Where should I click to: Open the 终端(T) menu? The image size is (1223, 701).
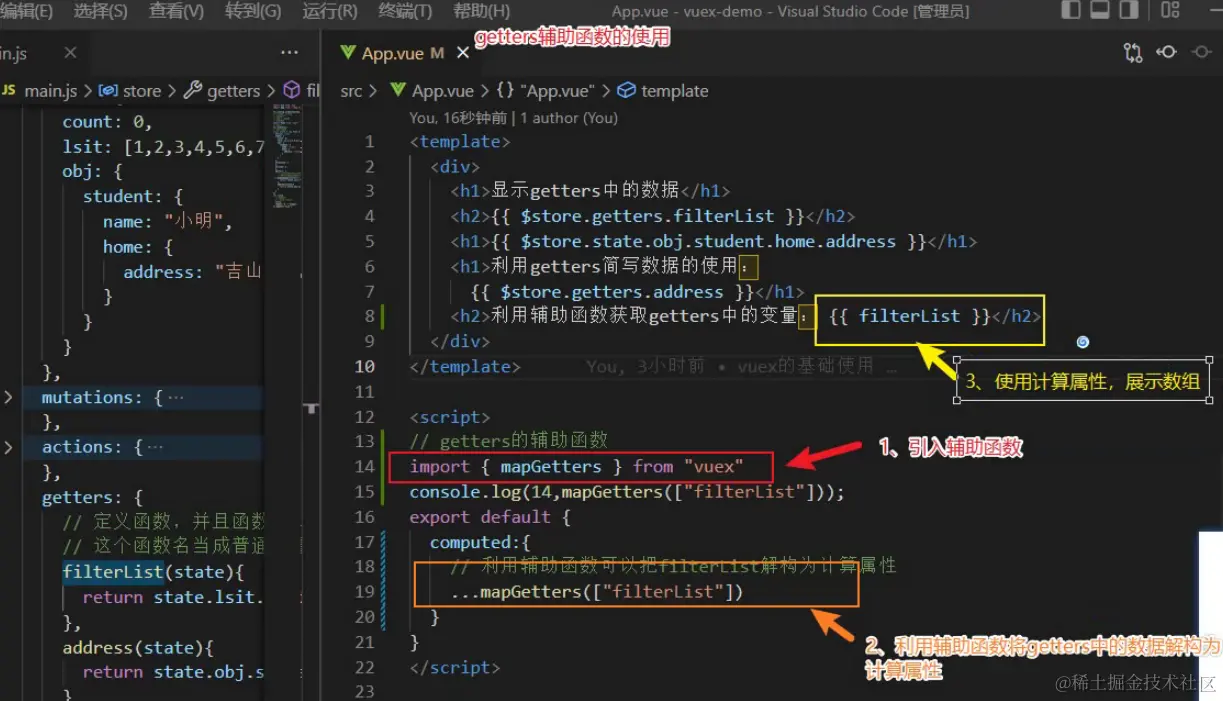(x=405, y=11)
